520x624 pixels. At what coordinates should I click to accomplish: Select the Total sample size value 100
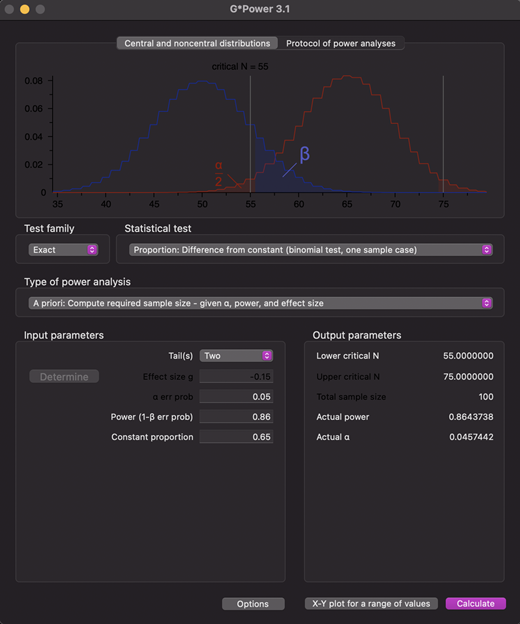[486, 397]
